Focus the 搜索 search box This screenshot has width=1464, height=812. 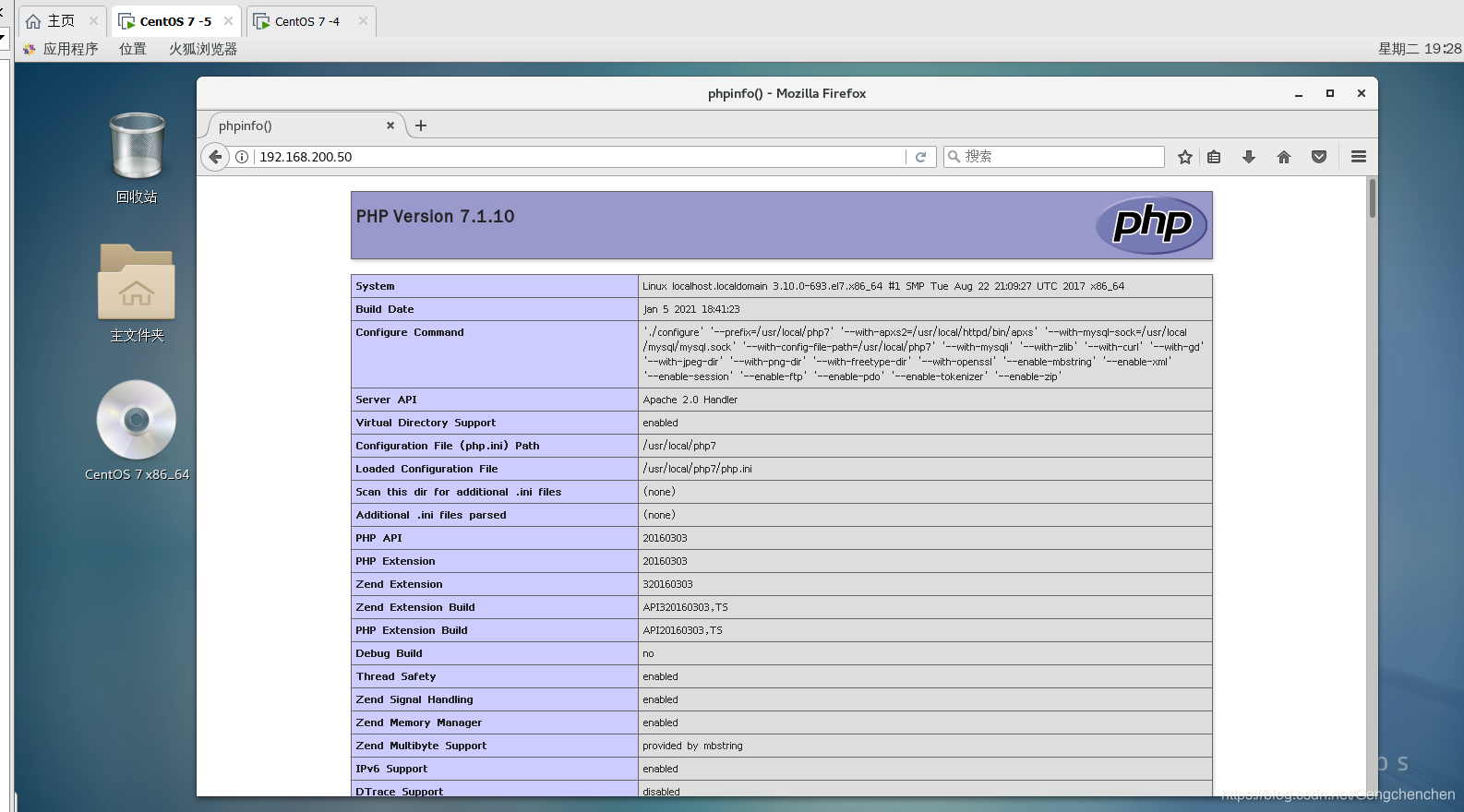click(1054, 157)
